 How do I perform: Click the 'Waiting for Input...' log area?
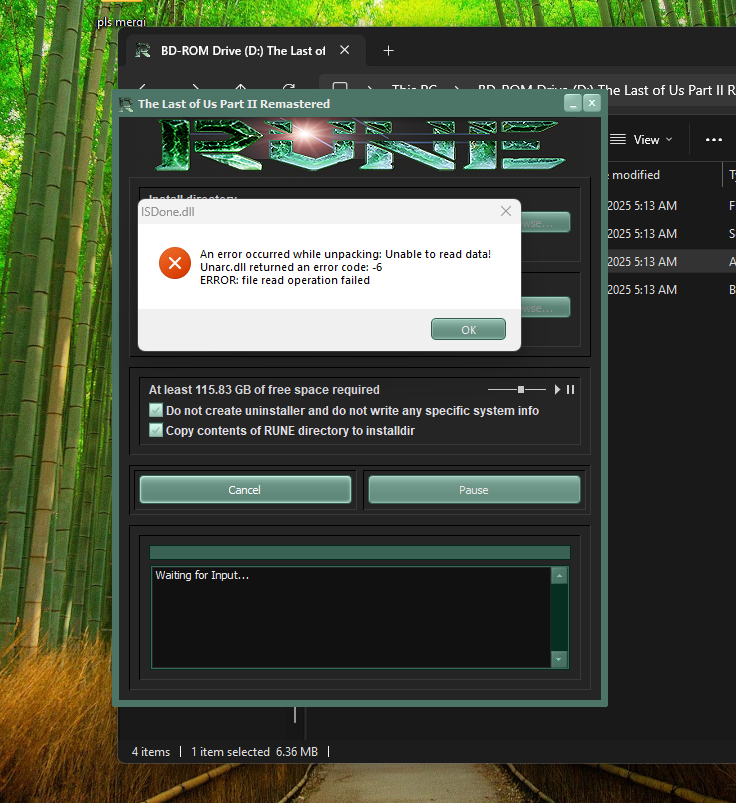coord(351,617)
